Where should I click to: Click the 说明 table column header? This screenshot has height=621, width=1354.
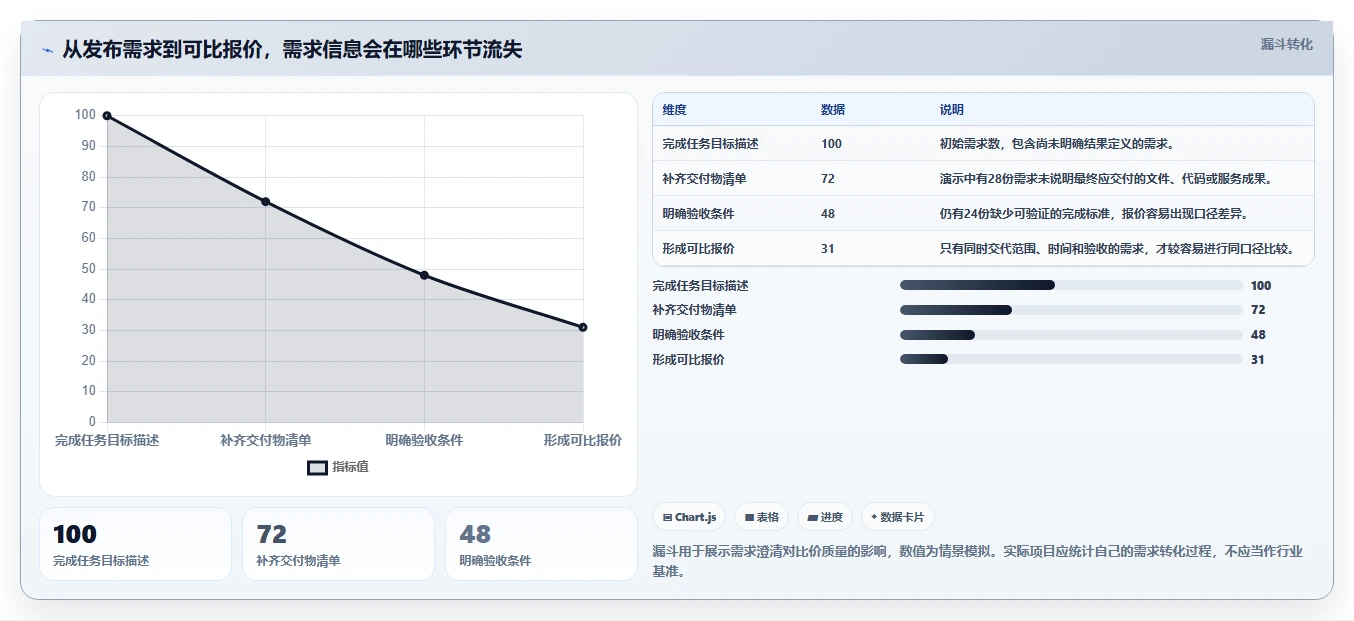[x=951, y=110]
